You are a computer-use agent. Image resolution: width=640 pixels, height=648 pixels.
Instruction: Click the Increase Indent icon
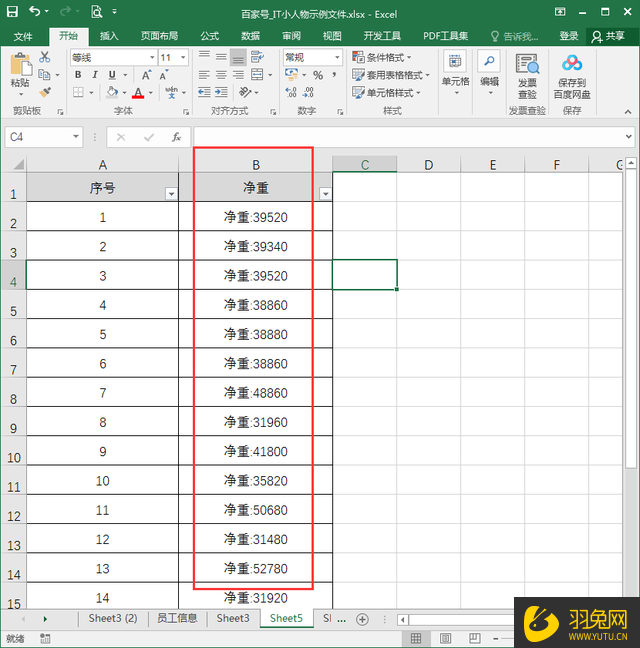click(x=221, y=92)
